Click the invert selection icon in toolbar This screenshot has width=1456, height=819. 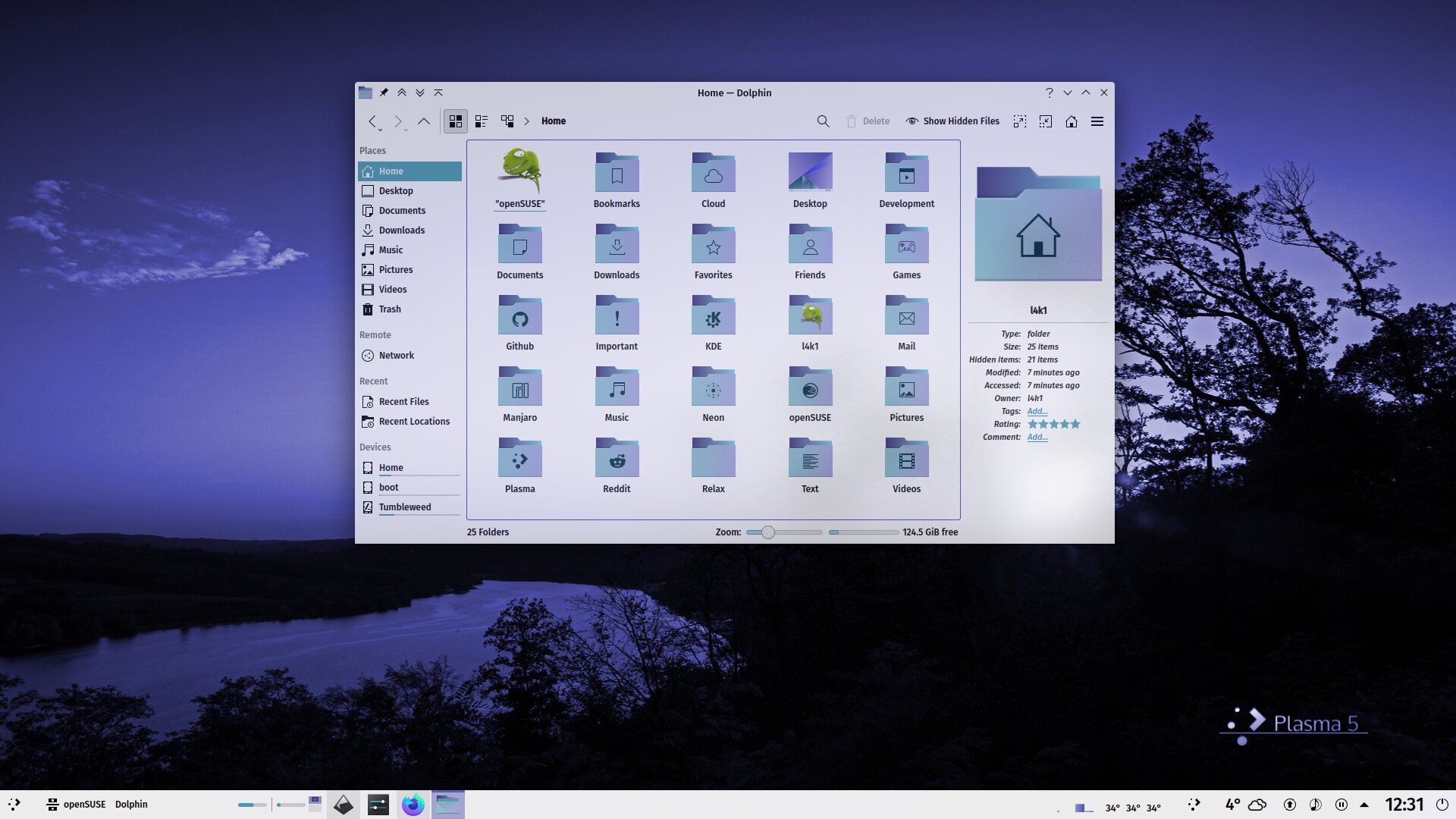pos(1046,121)
